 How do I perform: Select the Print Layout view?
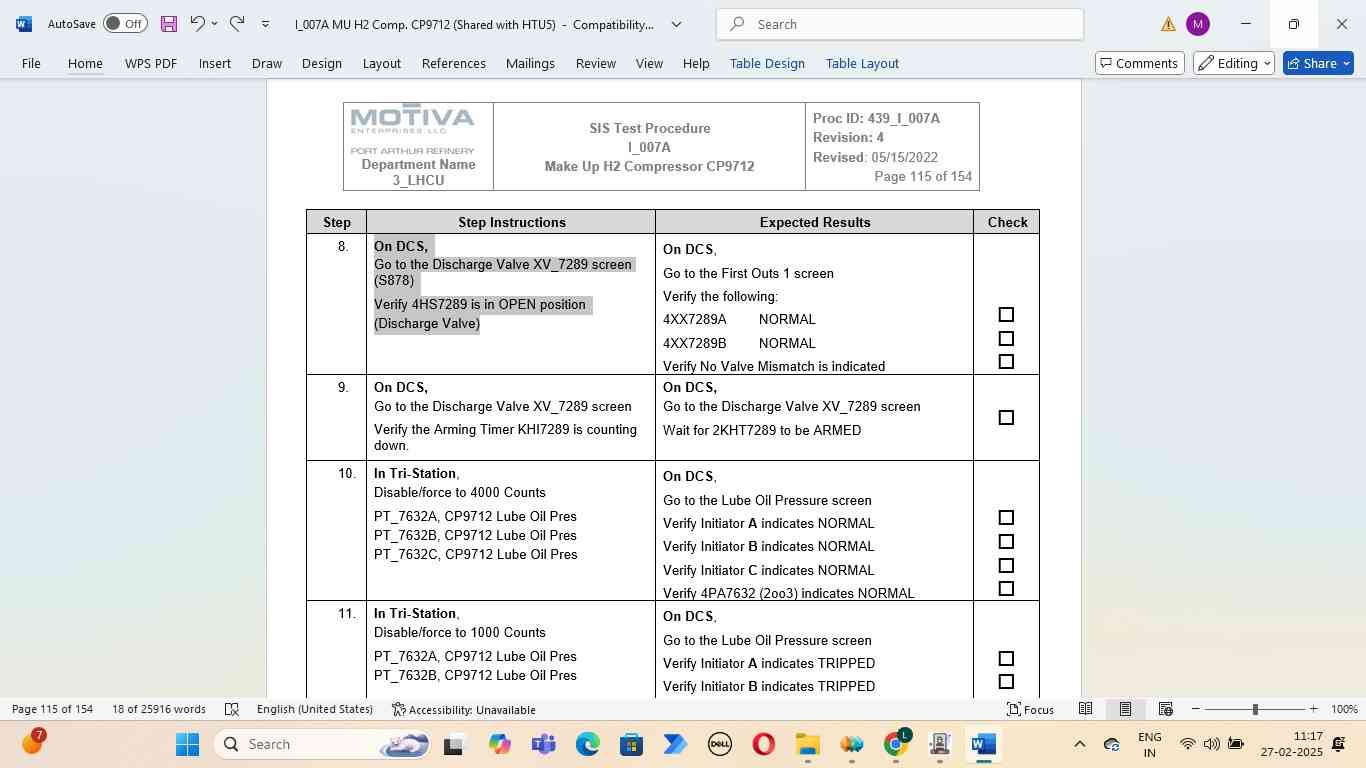[1125, 709]
